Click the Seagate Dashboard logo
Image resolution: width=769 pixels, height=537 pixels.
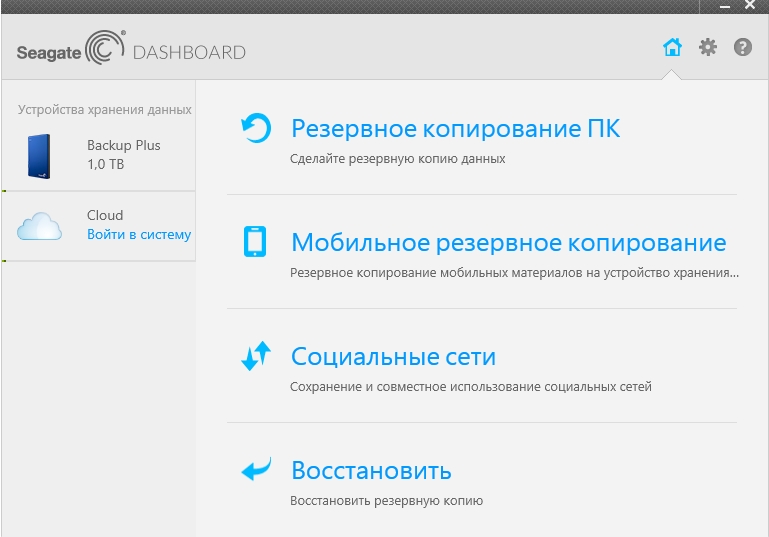click(131, 49)
